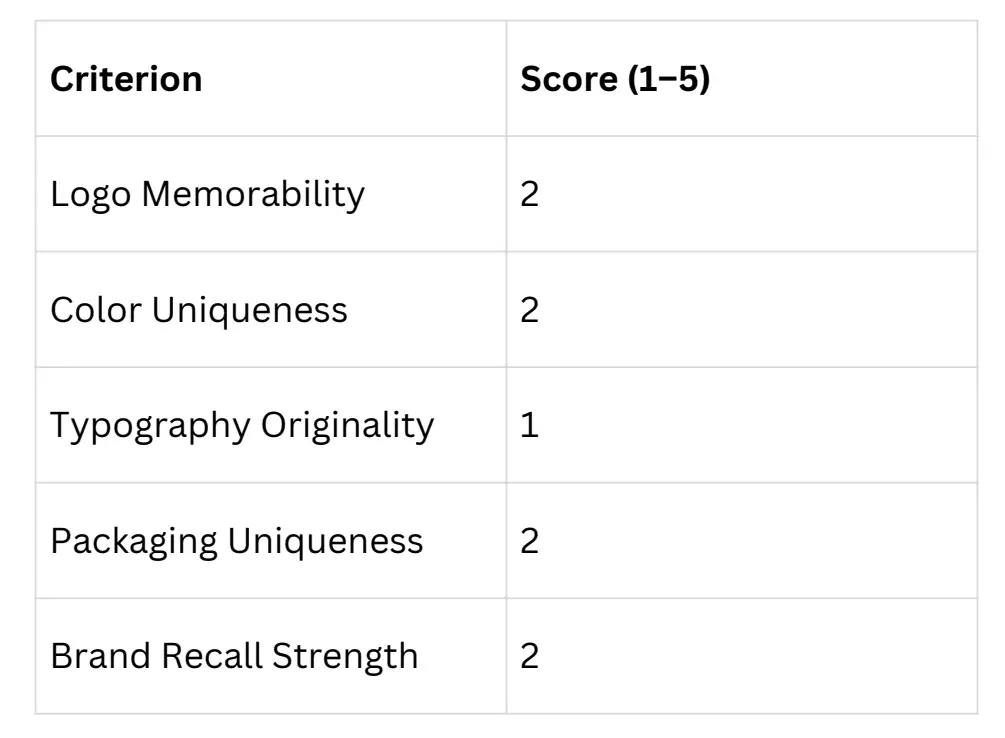Click the word Recall in last row

point(212,656)
